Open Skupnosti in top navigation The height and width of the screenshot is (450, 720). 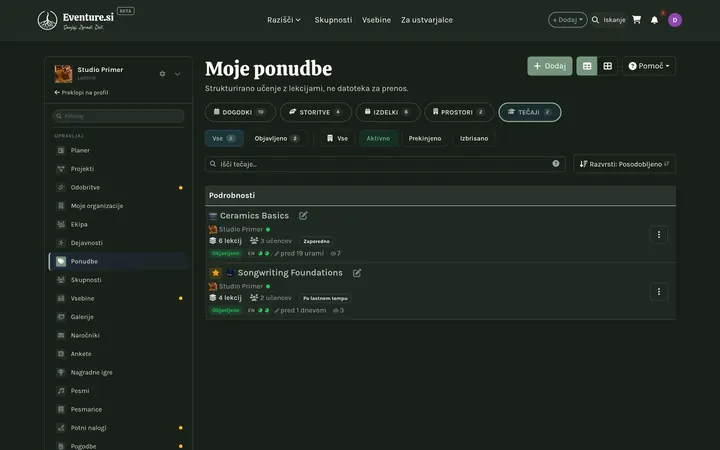point(333,20)
